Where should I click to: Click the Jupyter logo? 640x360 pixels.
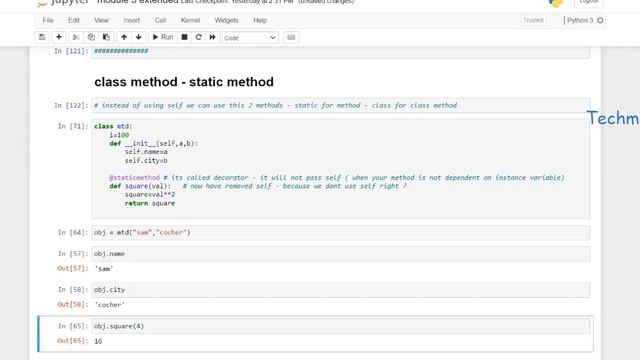click(64, 2)
